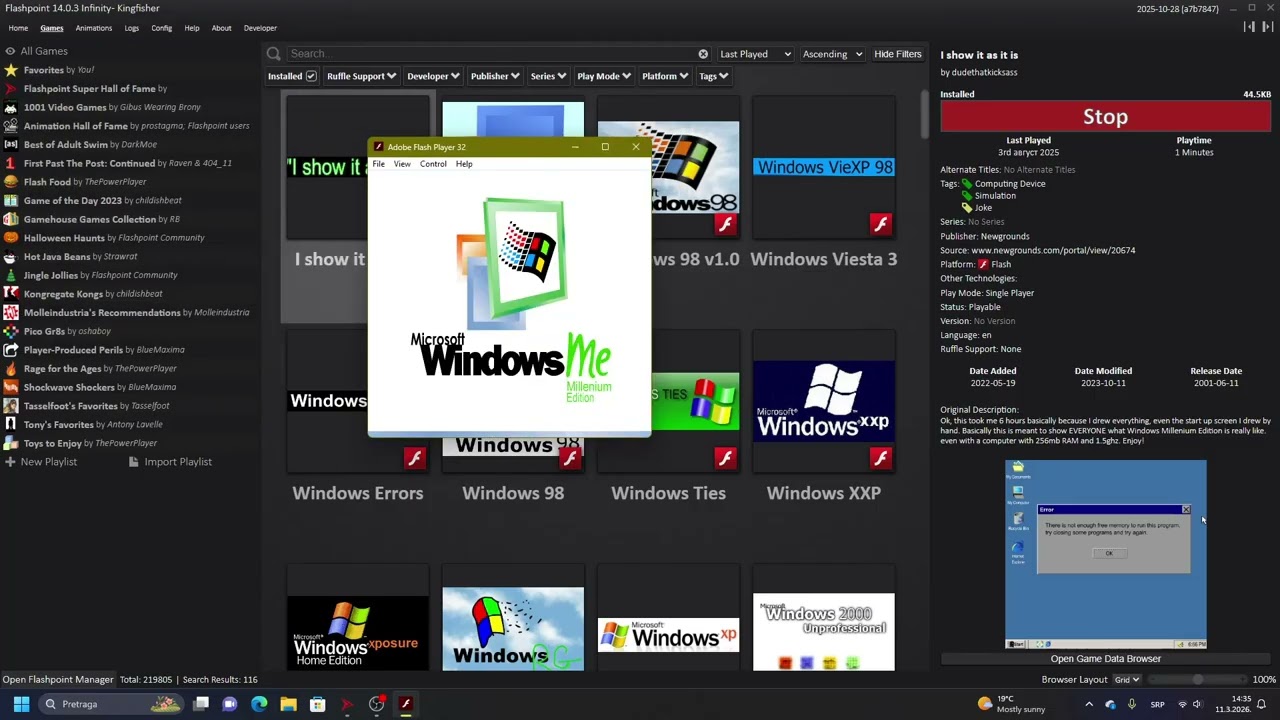Click the New Playlist plus icon
This screenshot has width=1280, height=720.
(10, 462)
